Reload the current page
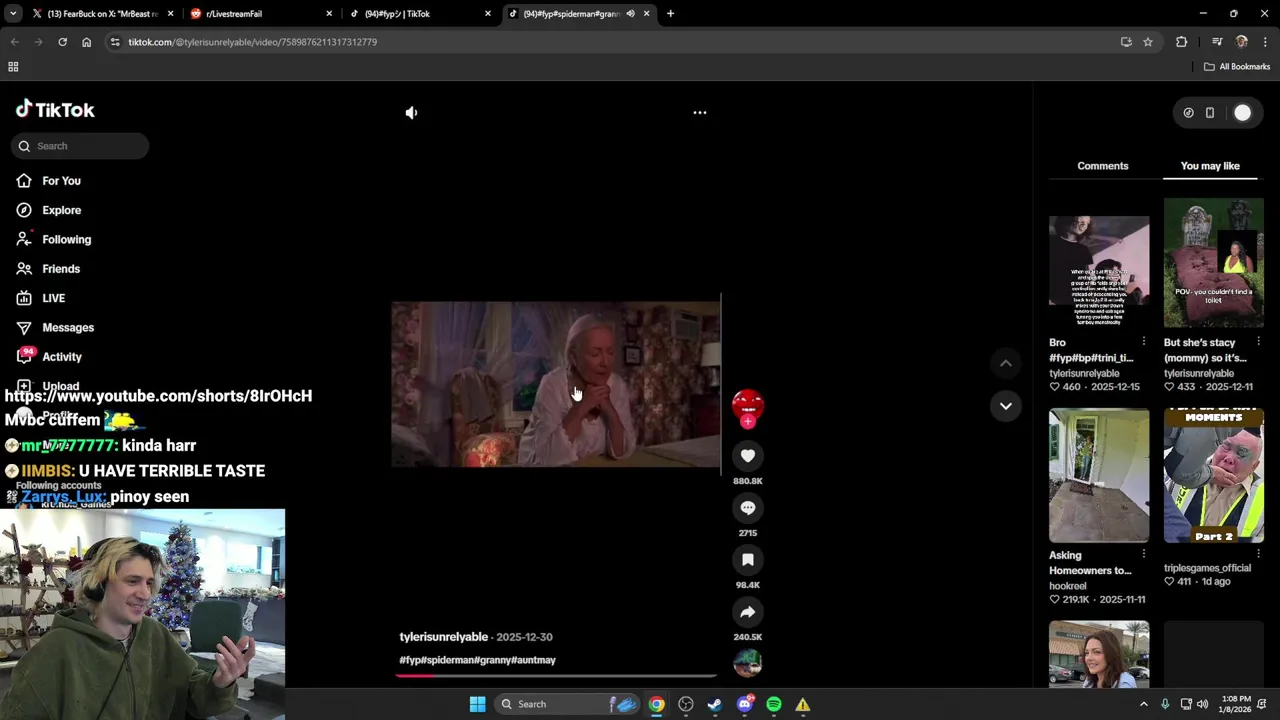The image size is (1280, 720). (62, 42)
